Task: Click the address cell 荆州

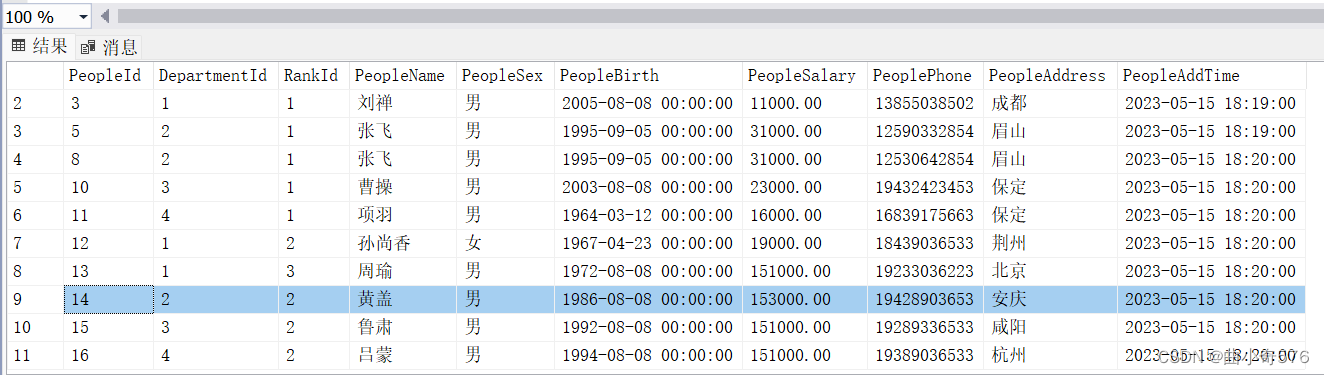Action: pyautogui.click(x=1050, y=243)
